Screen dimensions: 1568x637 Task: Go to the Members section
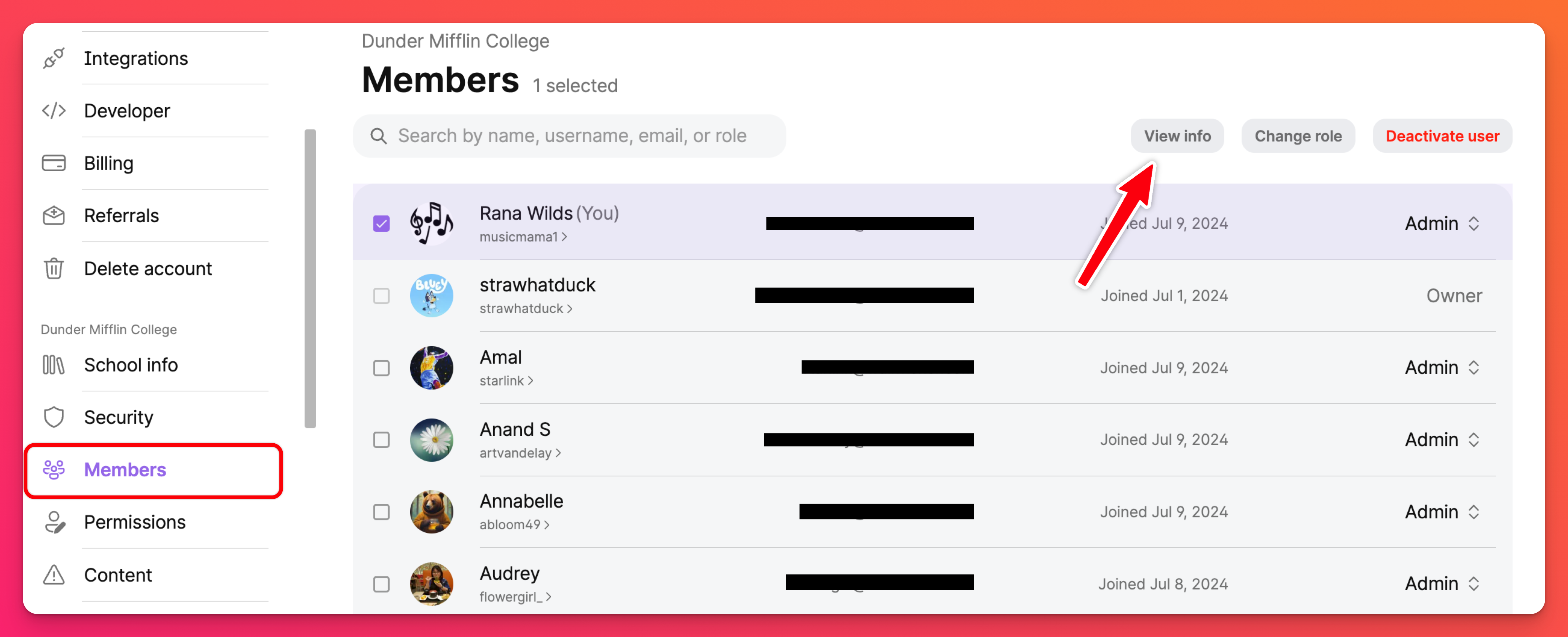pyautogui.click(x=125, y=470)
